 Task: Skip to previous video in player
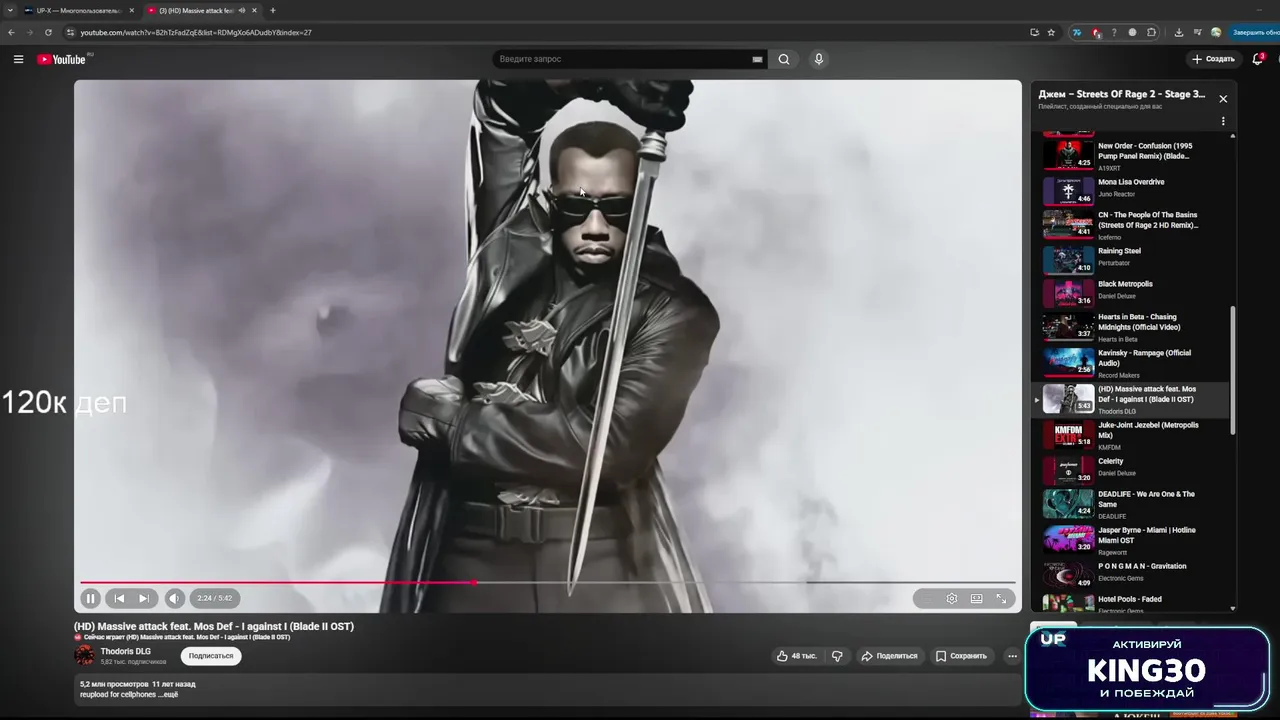coord(119,598)
